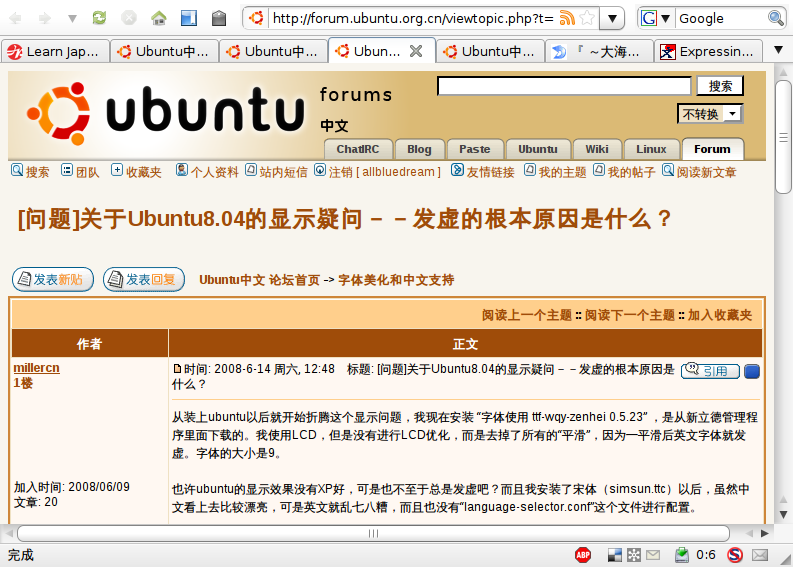Close the active Ubun... tab
793x567 pixels.
[x=416, y=51]
